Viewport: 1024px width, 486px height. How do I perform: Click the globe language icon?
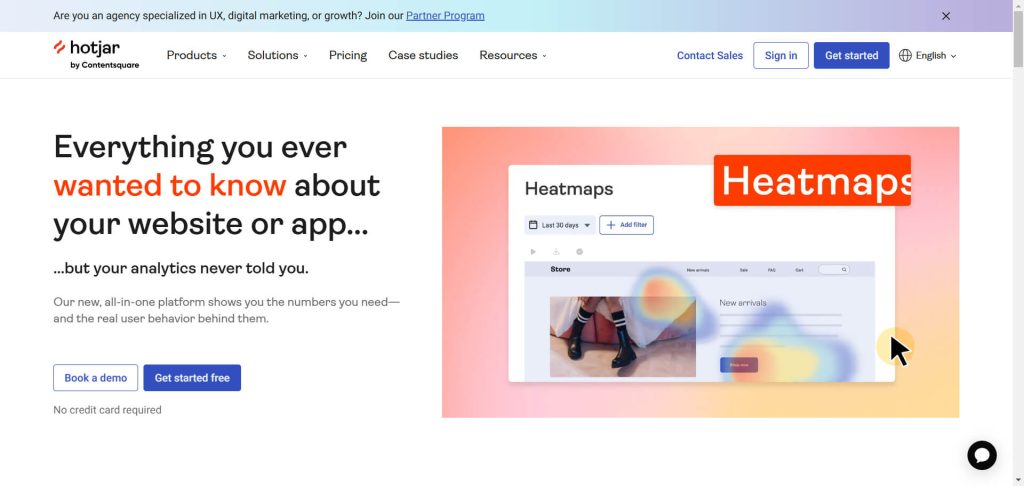click(x=905, y=56)
